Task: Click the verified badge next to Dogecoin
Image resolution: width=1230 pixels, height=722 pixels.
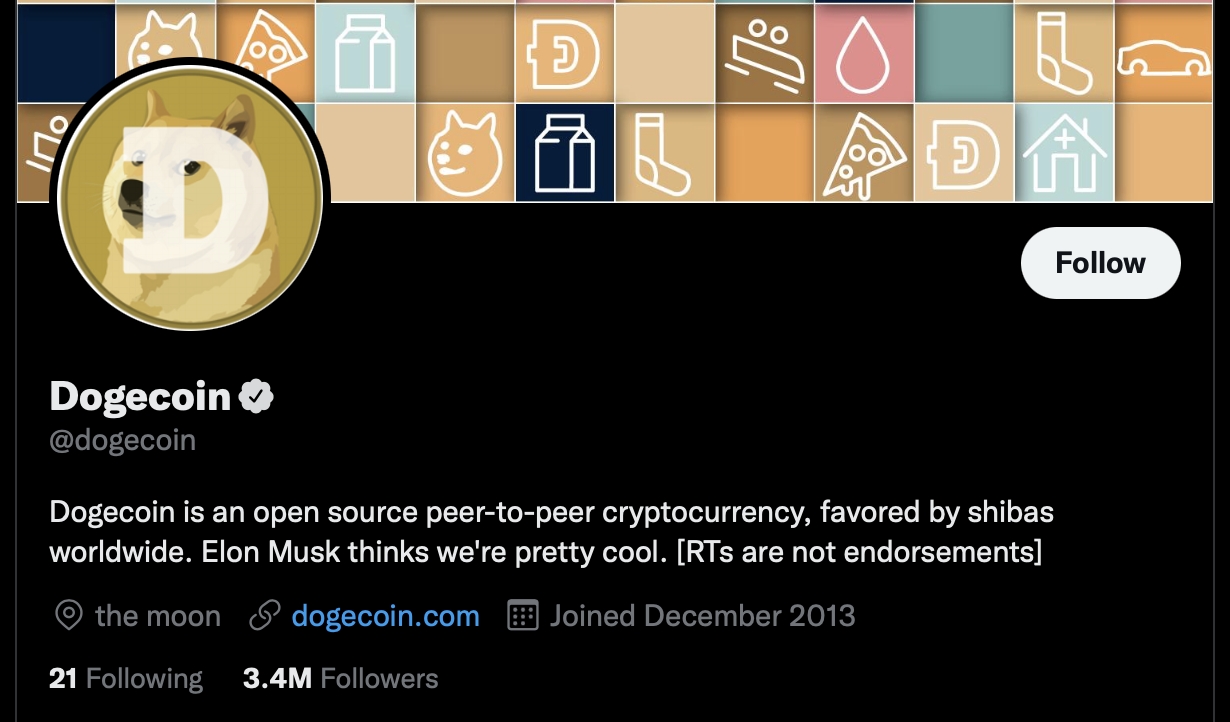Action: click(x=257, y=397)
